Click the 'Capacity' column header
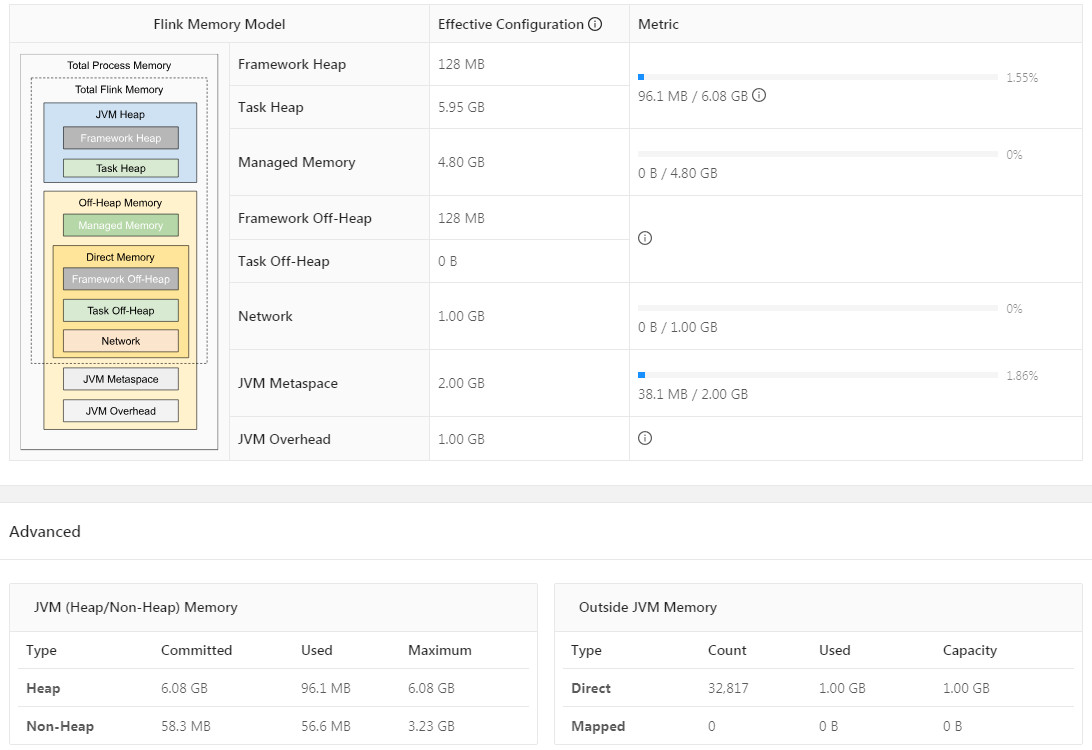 coord(970,650)
